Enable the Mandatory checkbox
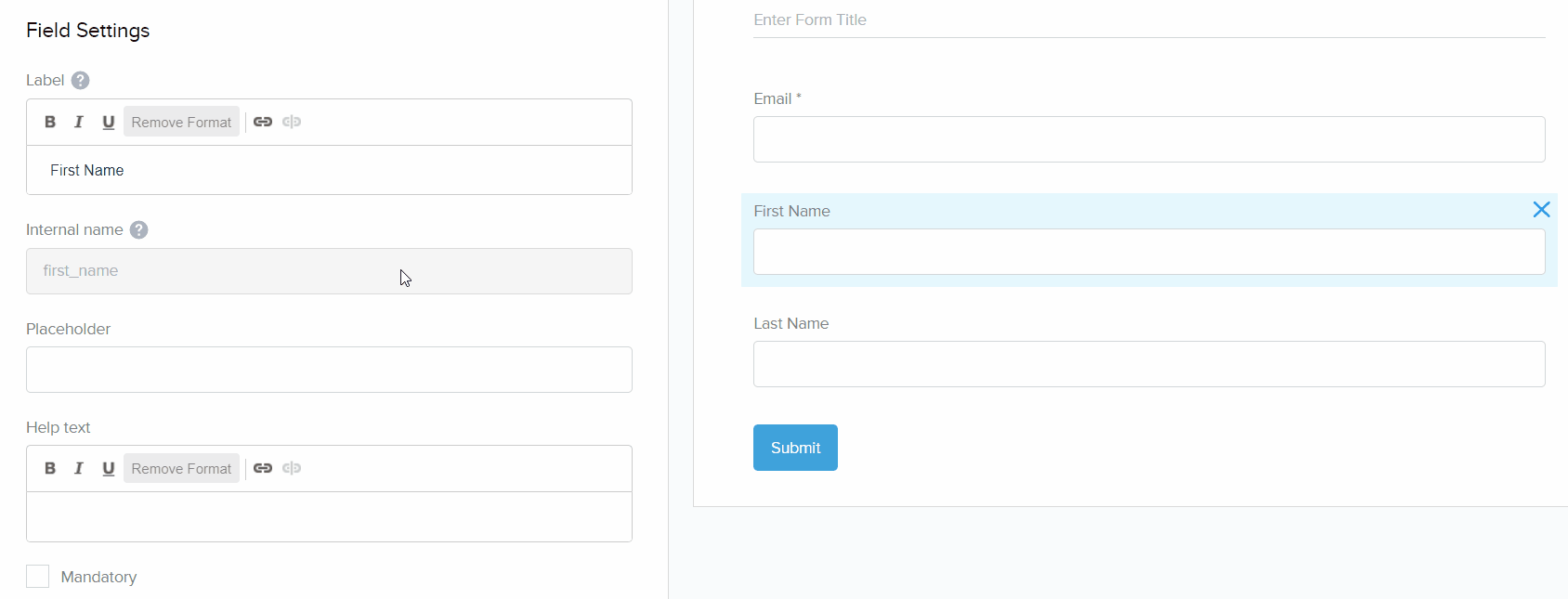The height and width of the screenshot is (599, 1568). click(x=38, y=577)
